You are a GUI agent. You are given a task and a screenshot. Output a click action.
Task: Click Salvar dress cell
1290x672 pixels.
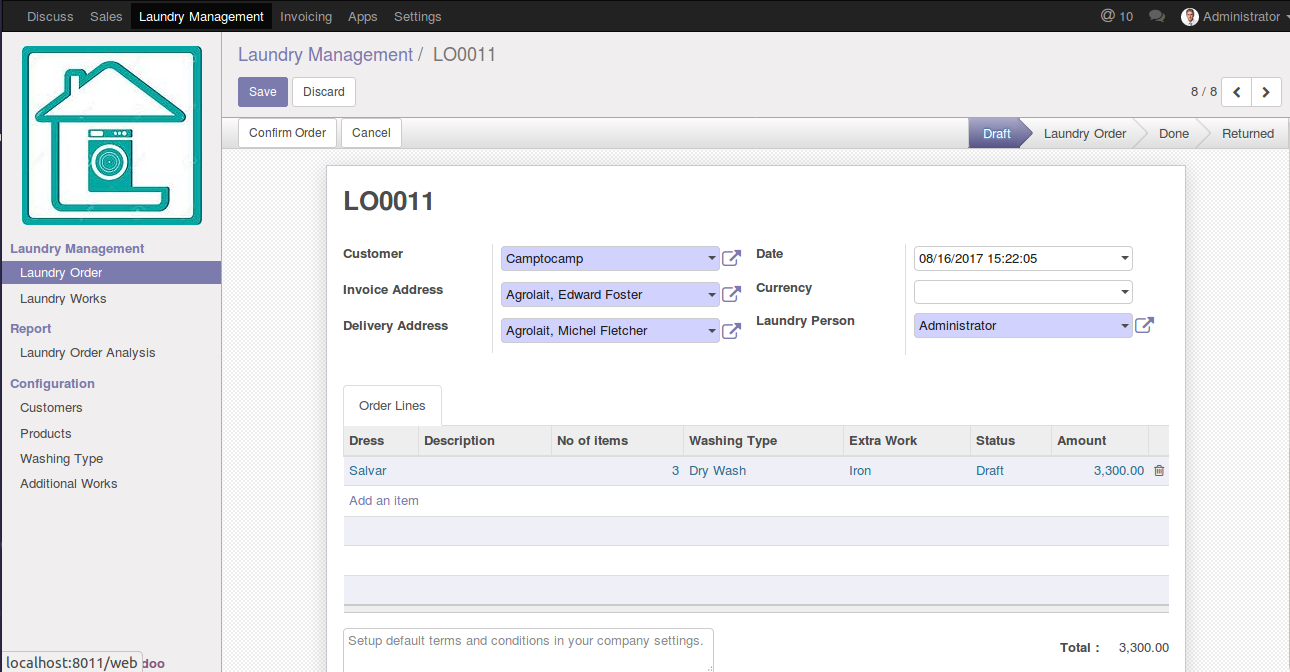click(381, 470)
